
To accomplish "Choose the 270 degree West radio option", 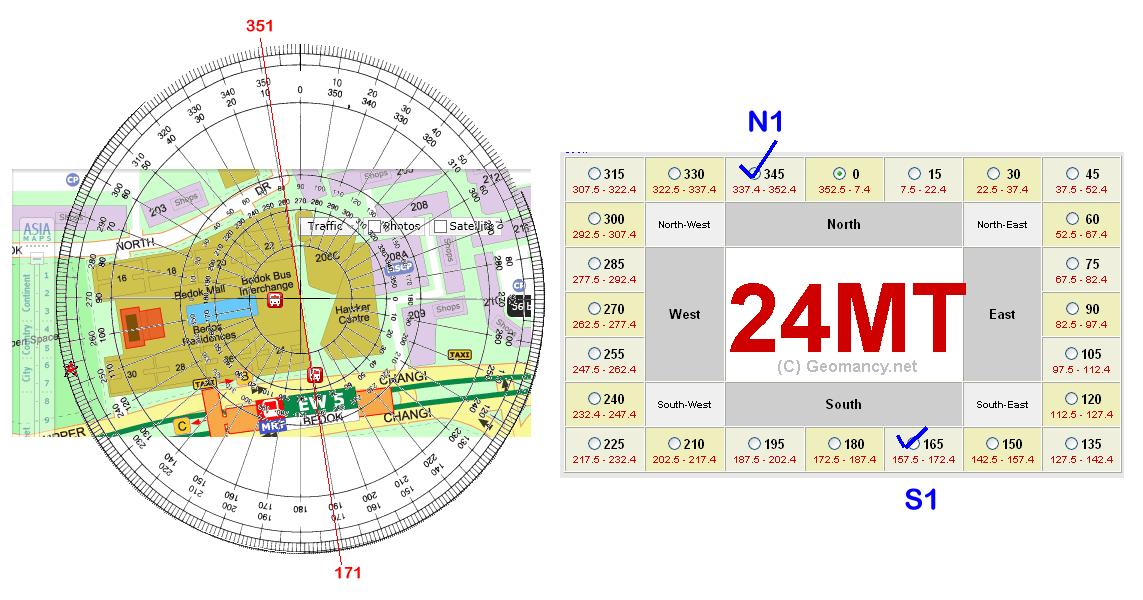I will coord(595,309).
